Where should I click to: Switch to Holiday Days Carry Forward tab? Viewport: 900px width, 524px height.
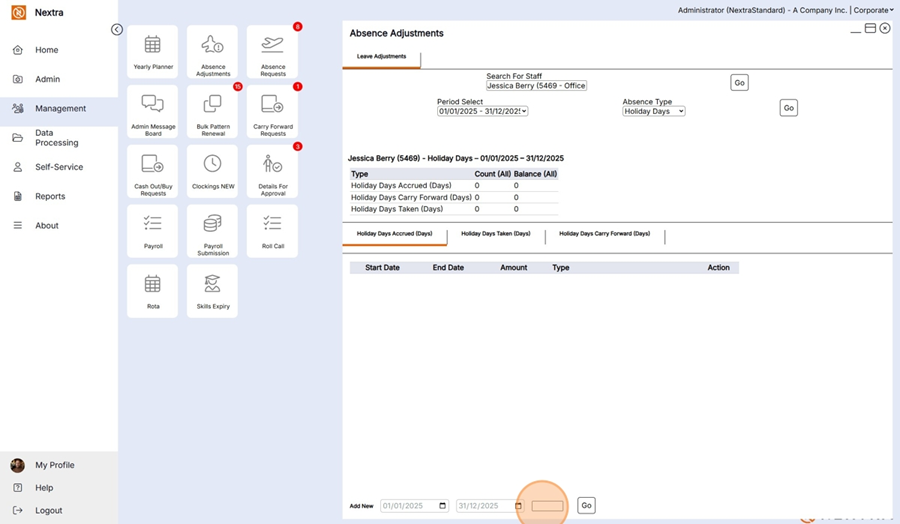coord(604,234)
